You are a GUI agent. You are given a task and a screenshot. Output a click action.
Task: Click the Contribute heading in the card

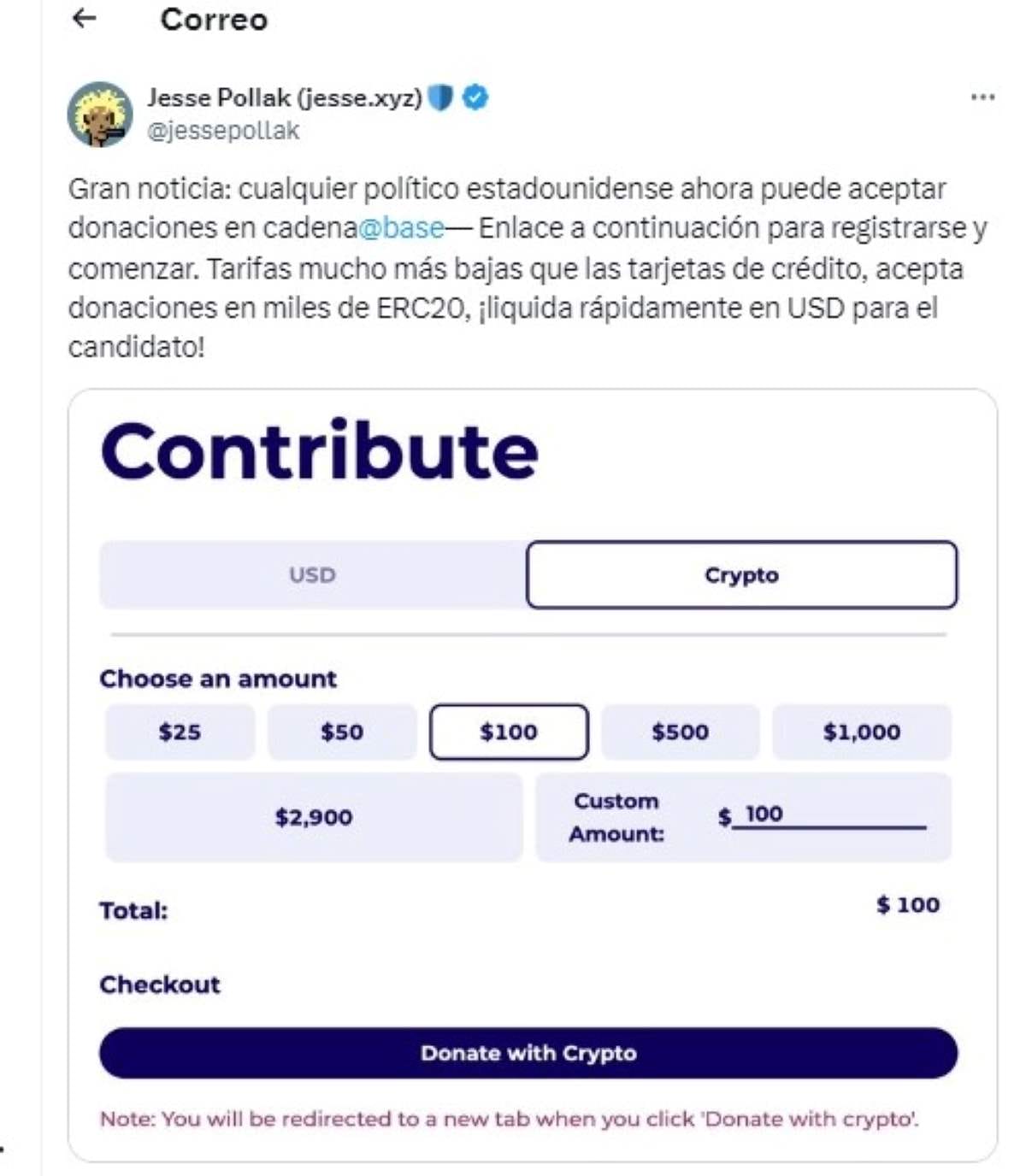coord(320,451)
